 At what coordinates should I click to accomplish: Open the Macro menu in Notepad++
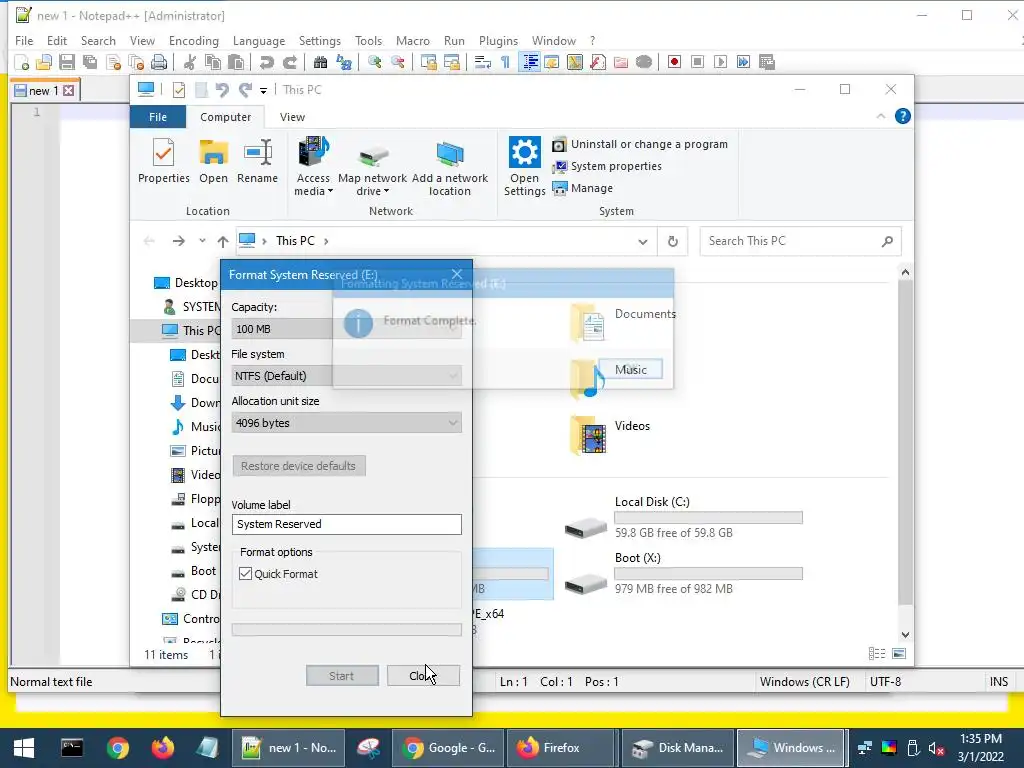click(413, 40)
